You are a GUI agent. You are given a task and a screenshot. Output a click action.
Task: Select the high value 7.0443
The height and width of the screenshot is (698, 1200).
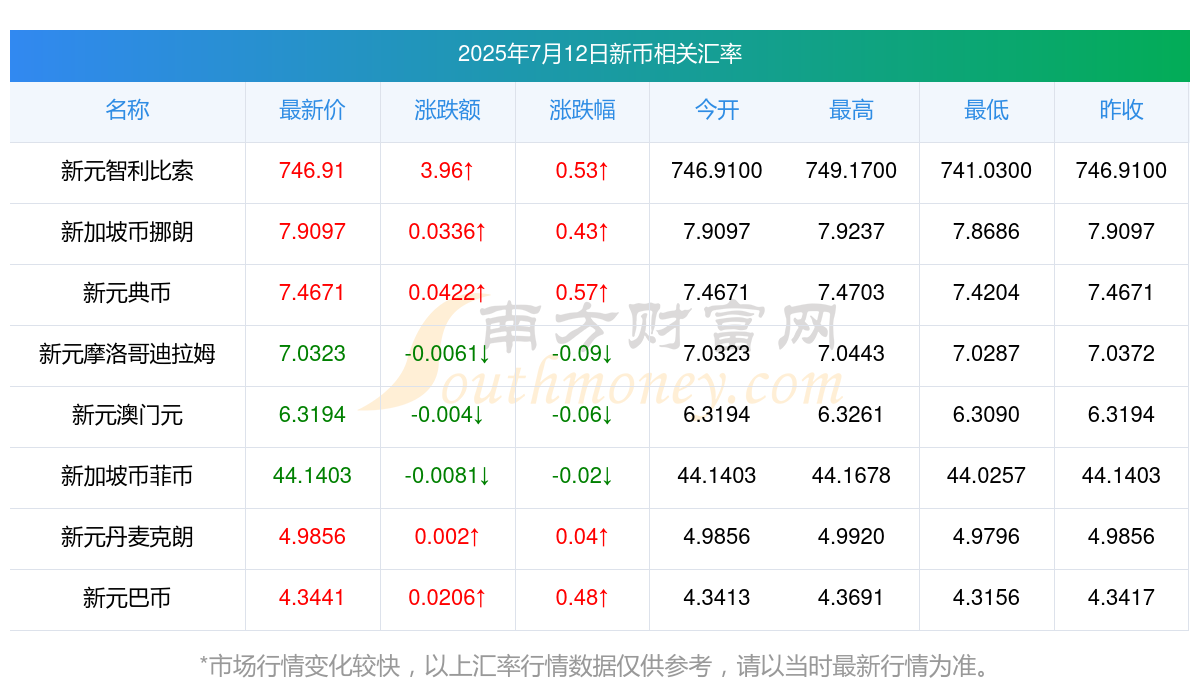[851, 354]
